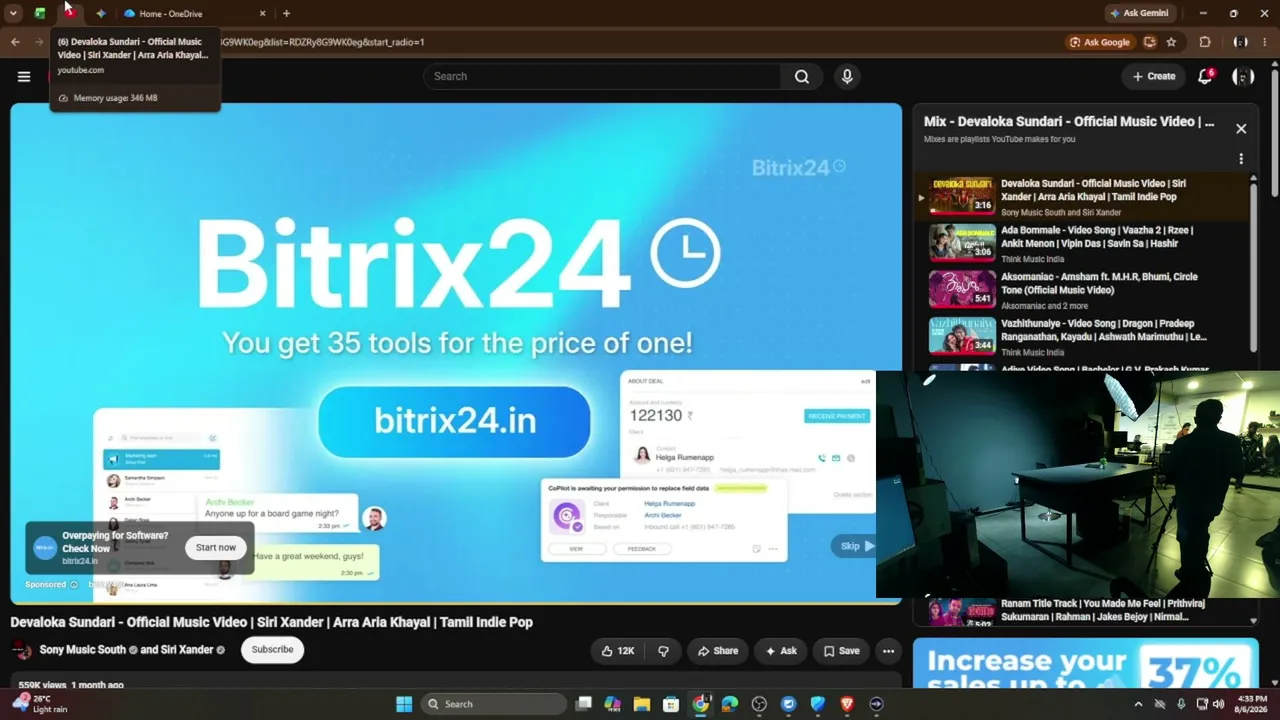Subscribe to Sony Music South channel
The height and width of the screenshot is (720, 1280).
(272, 650)
